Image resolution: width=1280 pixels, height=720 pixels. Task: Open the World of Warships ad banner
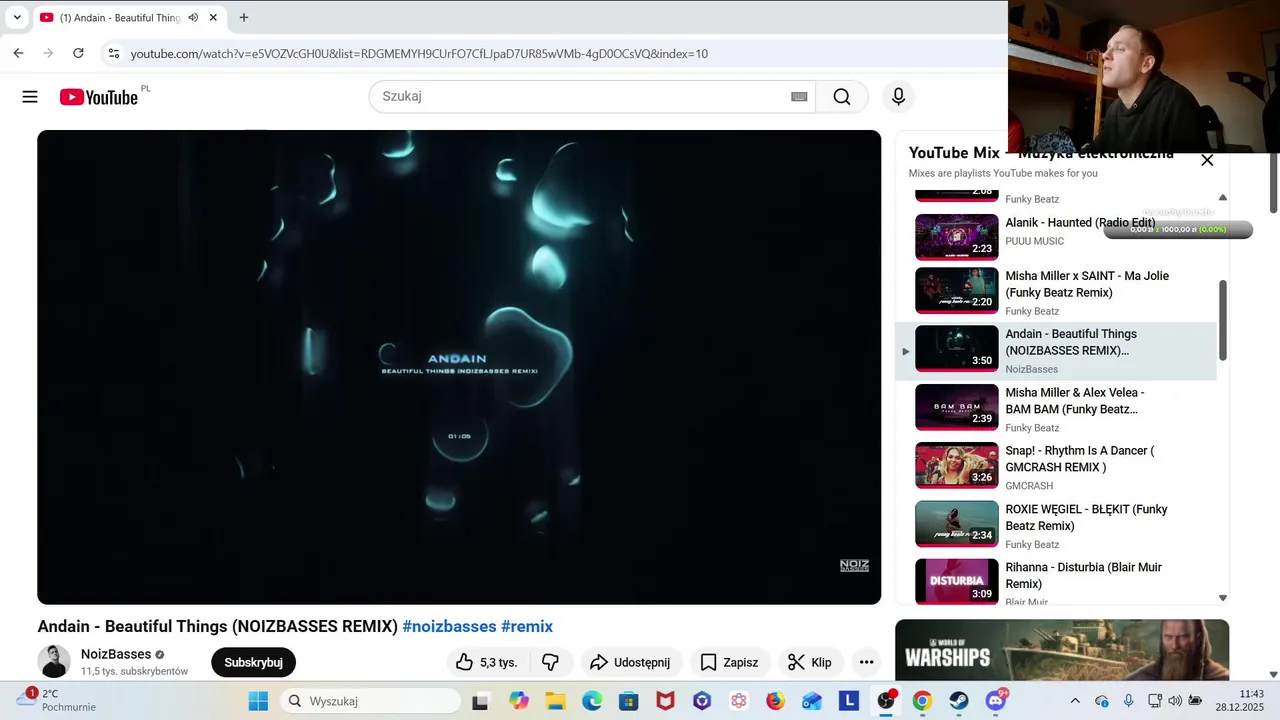(1062, 650)
